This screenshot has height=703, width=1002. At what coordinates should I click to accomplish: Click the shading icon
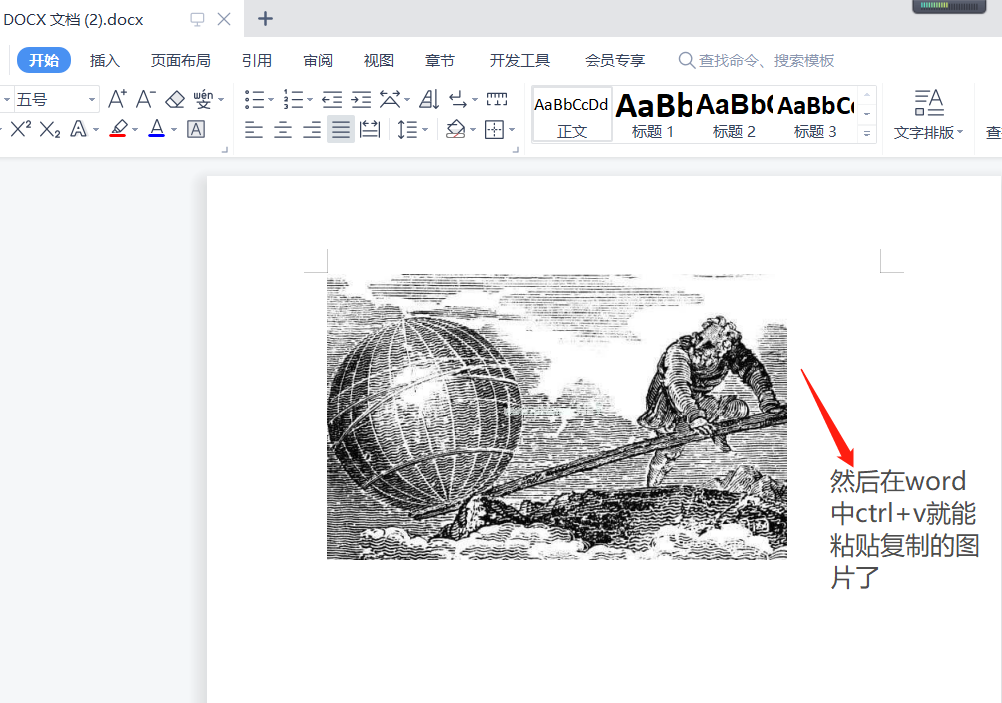tap(457, 129)
